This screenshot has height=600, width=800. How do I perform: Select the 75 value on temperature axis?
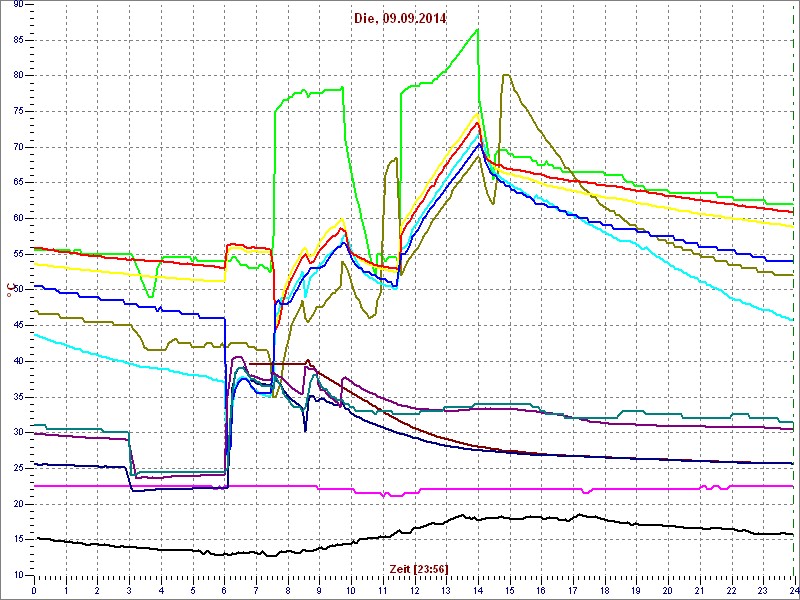point(18,111)
